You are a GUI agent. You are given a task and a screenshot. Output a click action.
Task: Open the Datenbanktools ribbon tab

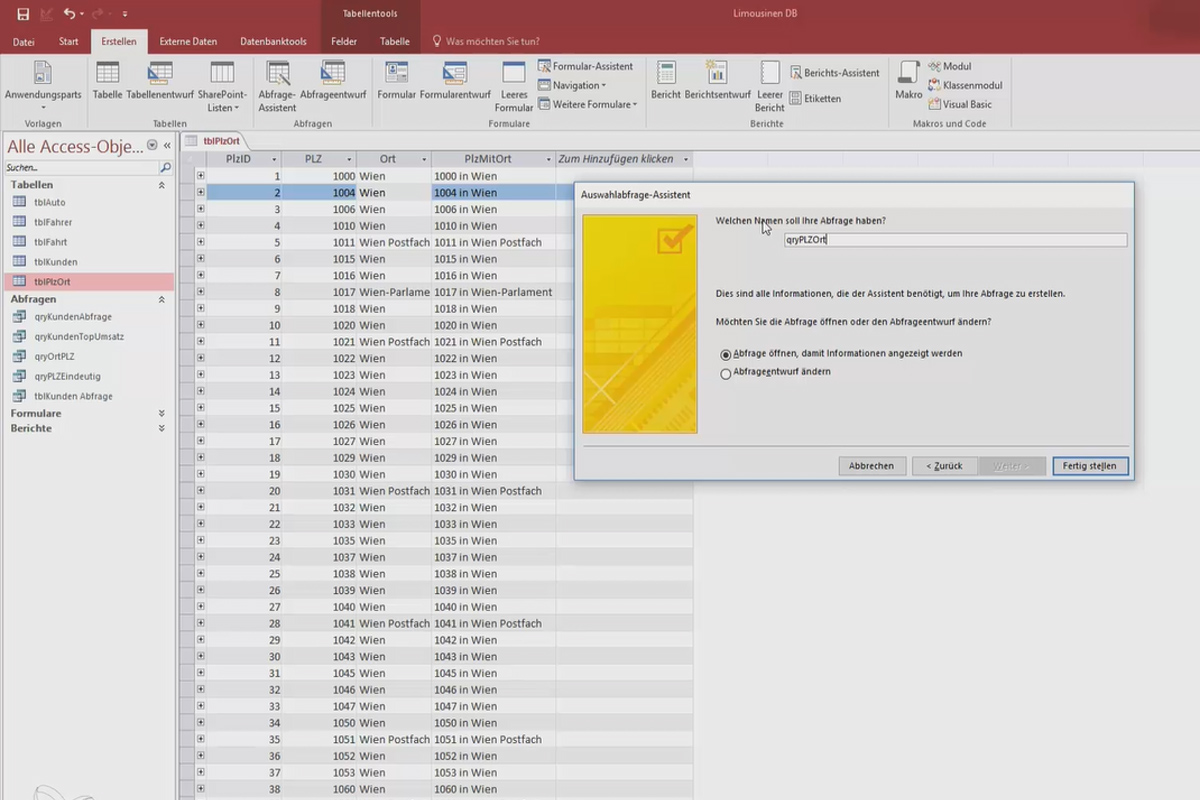273,42
